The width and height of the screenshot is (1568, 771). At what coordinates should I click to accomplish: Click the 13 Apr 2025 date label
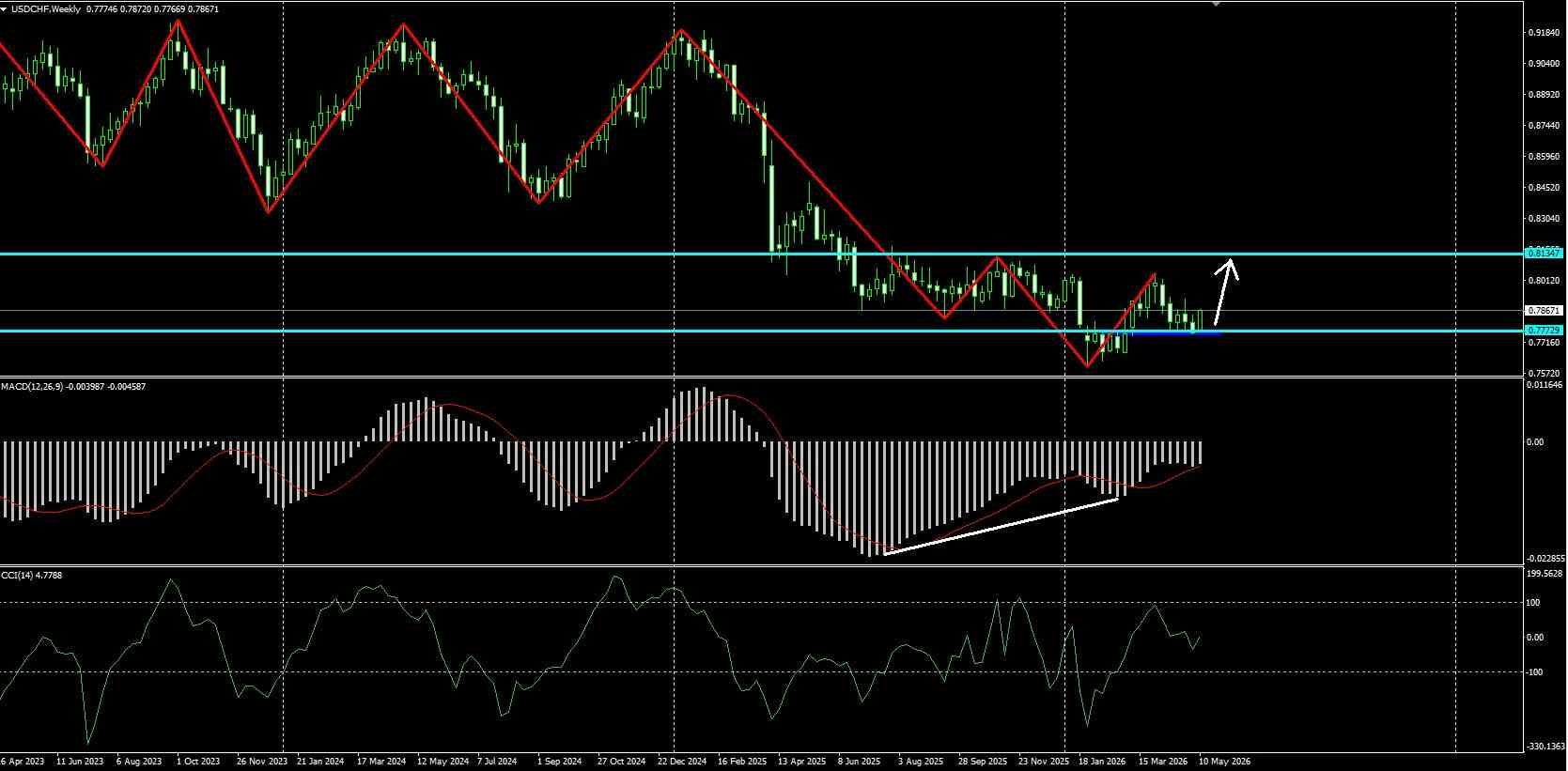click(802, 762)
